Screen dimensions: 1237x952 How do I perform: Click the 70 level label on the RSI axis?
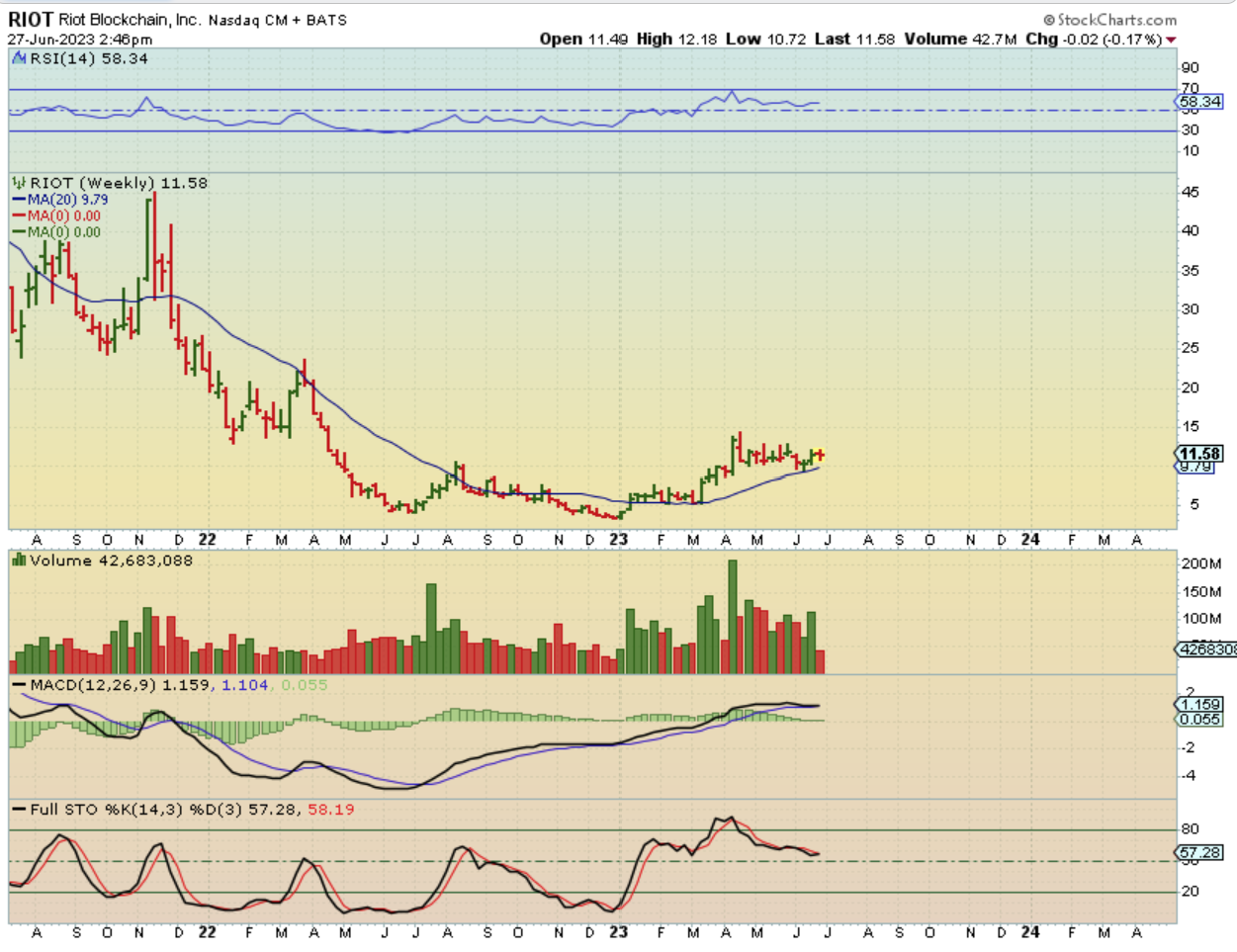(1190, 89)
